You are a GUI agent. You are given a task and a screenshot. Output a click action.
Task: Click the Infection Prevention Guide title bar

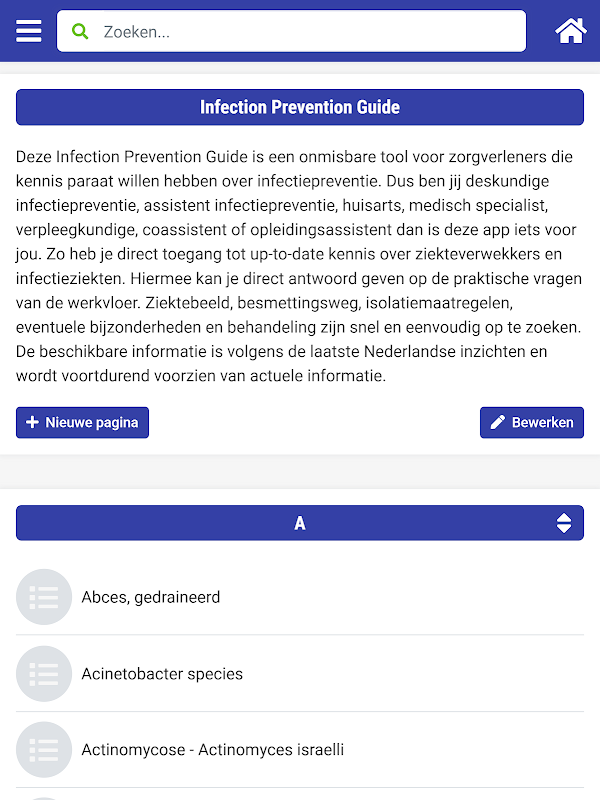[300, 107]
